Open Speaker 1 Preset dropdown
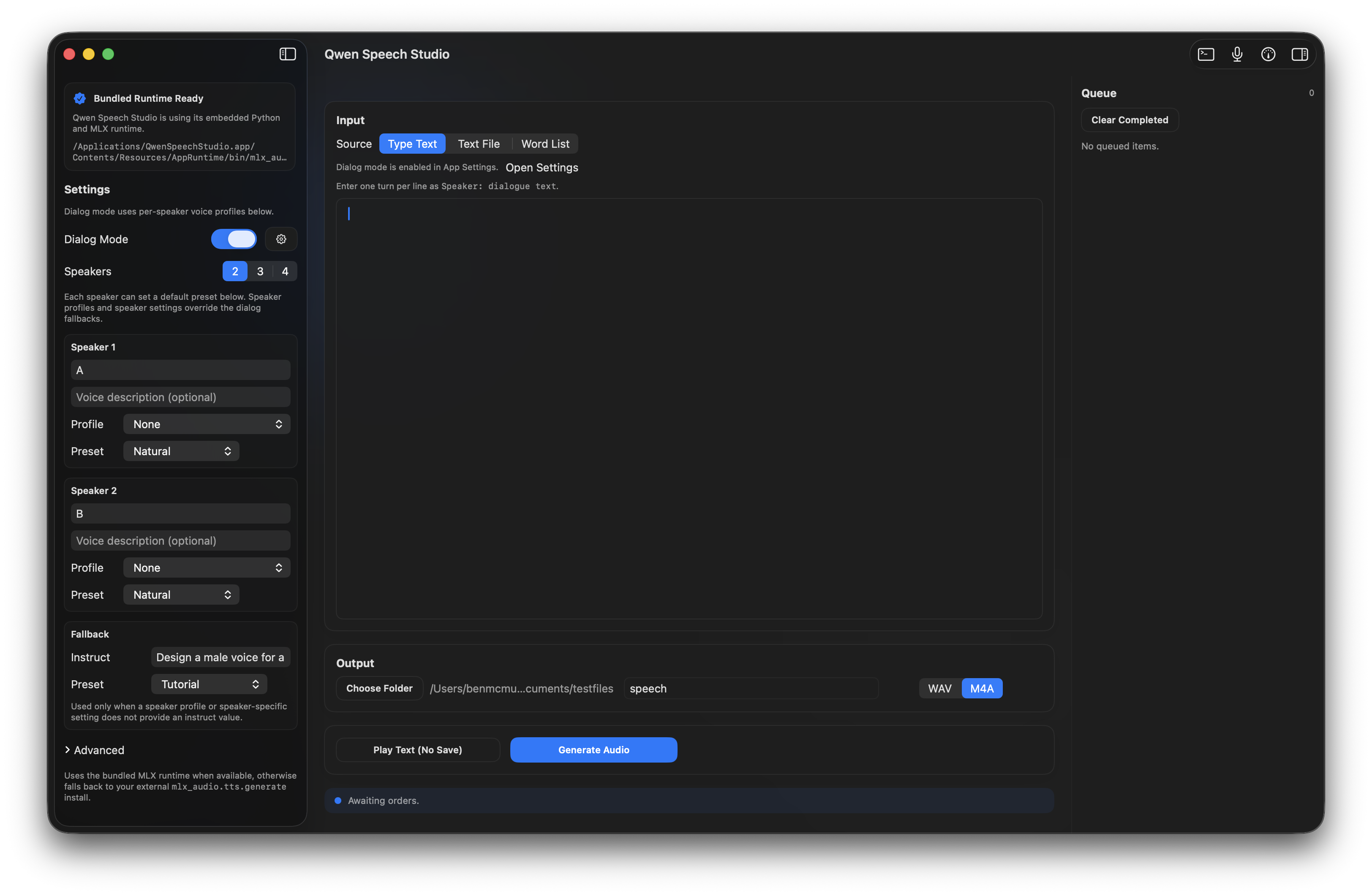The image size is (1372, 896). pyautogui.click(x=181, y=451)
